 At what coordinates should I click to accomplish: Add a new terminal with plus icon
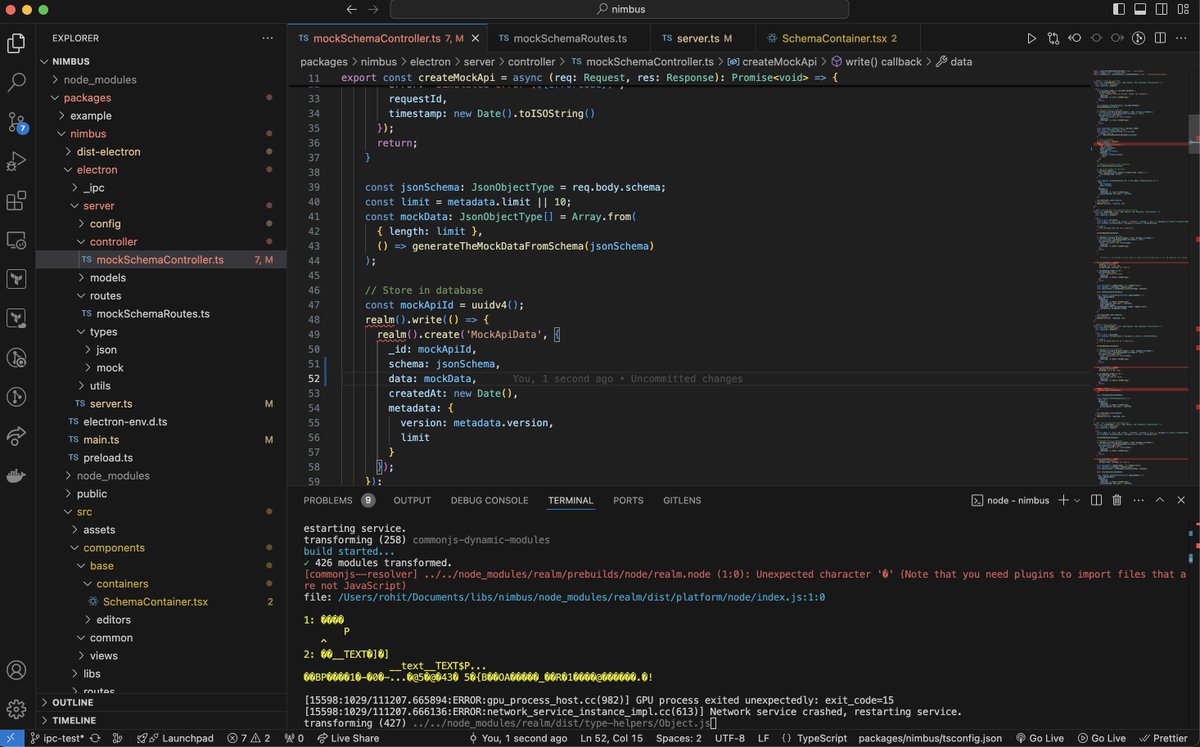[1063, 500]
